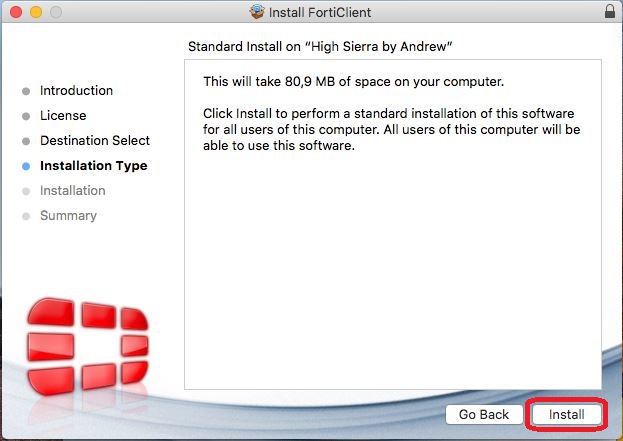Select the Introduction step in the sidebar
The width and height of the screenshot is (623, 441).
click(76, 91)
